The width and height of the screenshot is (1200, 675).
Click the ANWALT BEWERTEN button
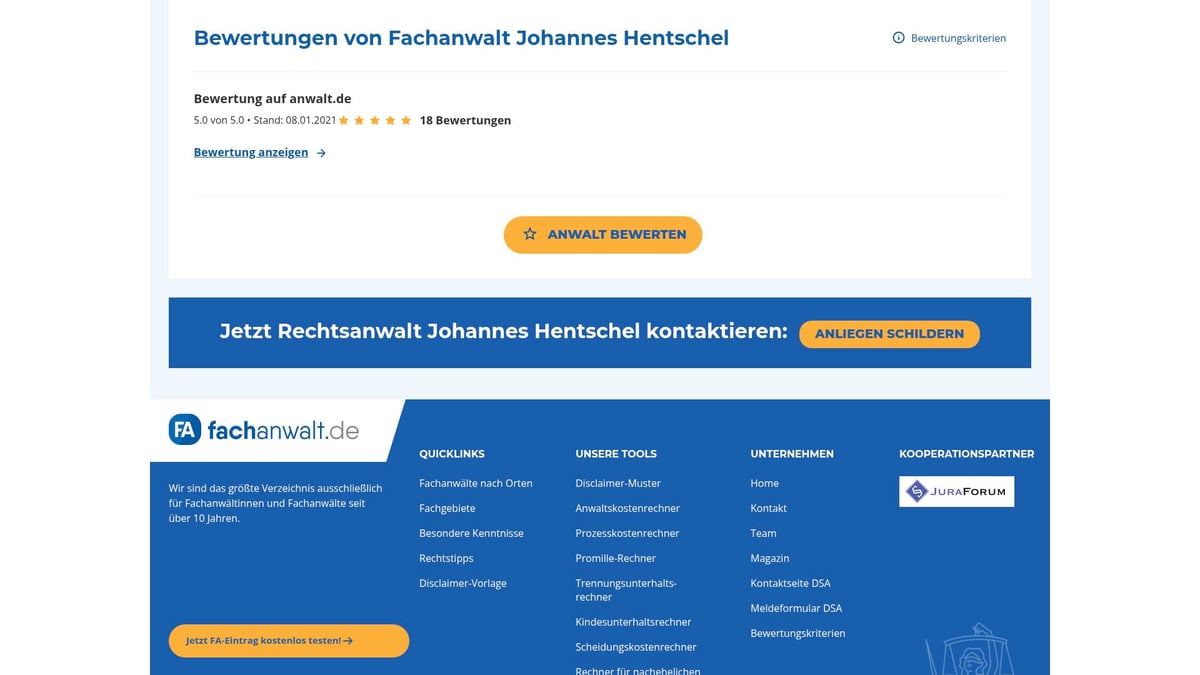tap(602, 234)
